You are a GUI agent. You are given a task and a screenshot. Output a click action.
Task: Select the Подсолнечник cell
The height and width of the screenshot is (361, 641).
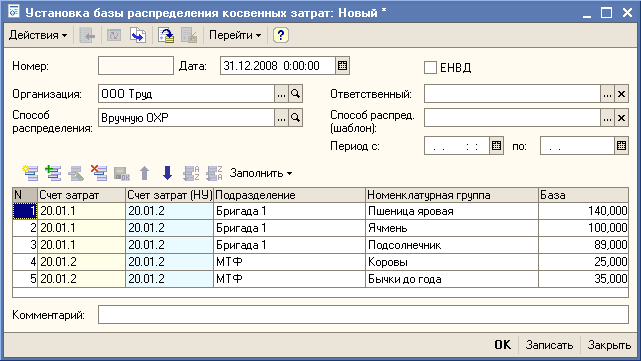(x=452, y=245)
